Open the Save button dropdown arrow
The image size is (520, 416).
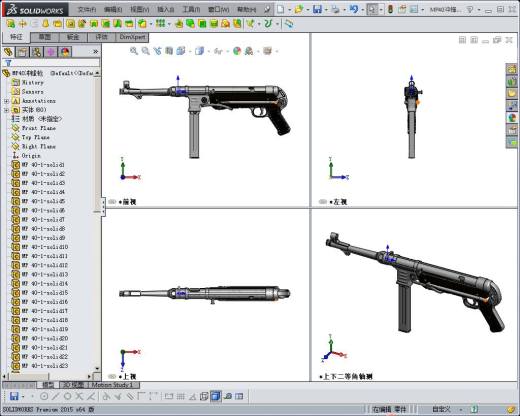click(x=326, y=10)
